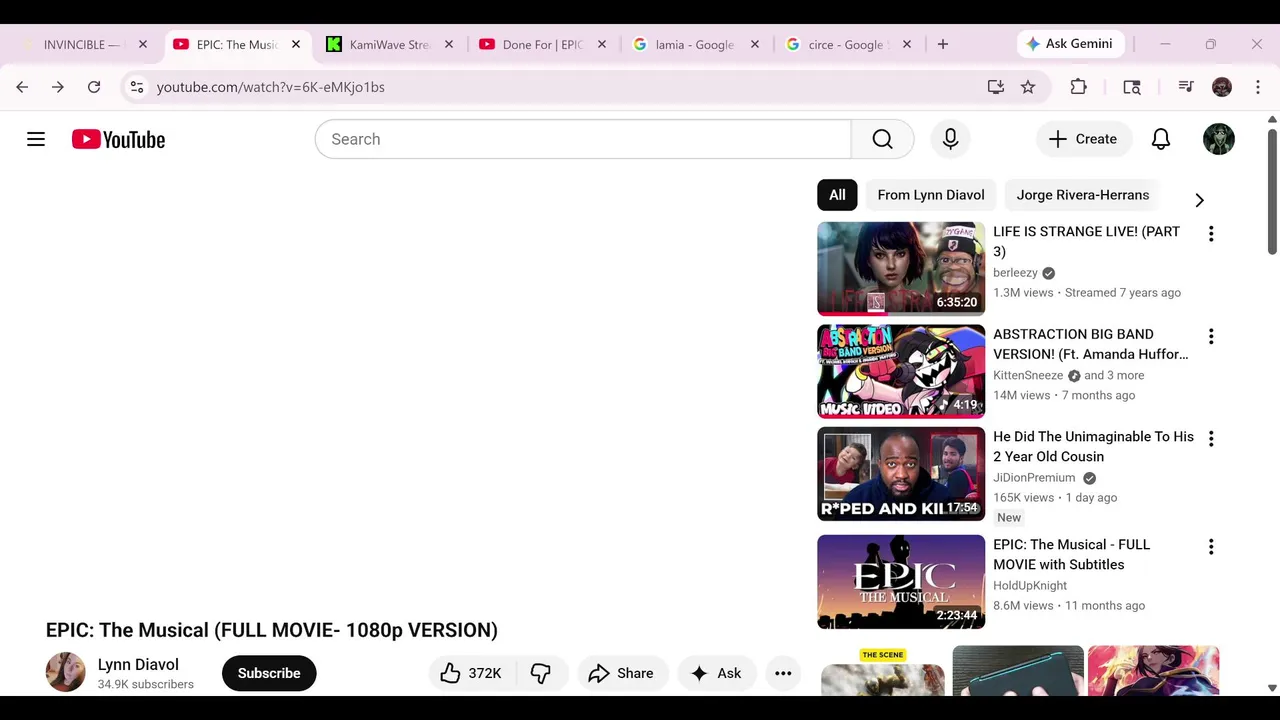The image size is (1280, 720).
Task: Open the notifications bell
Action: pyautogui.click(x=1160, y=139)
